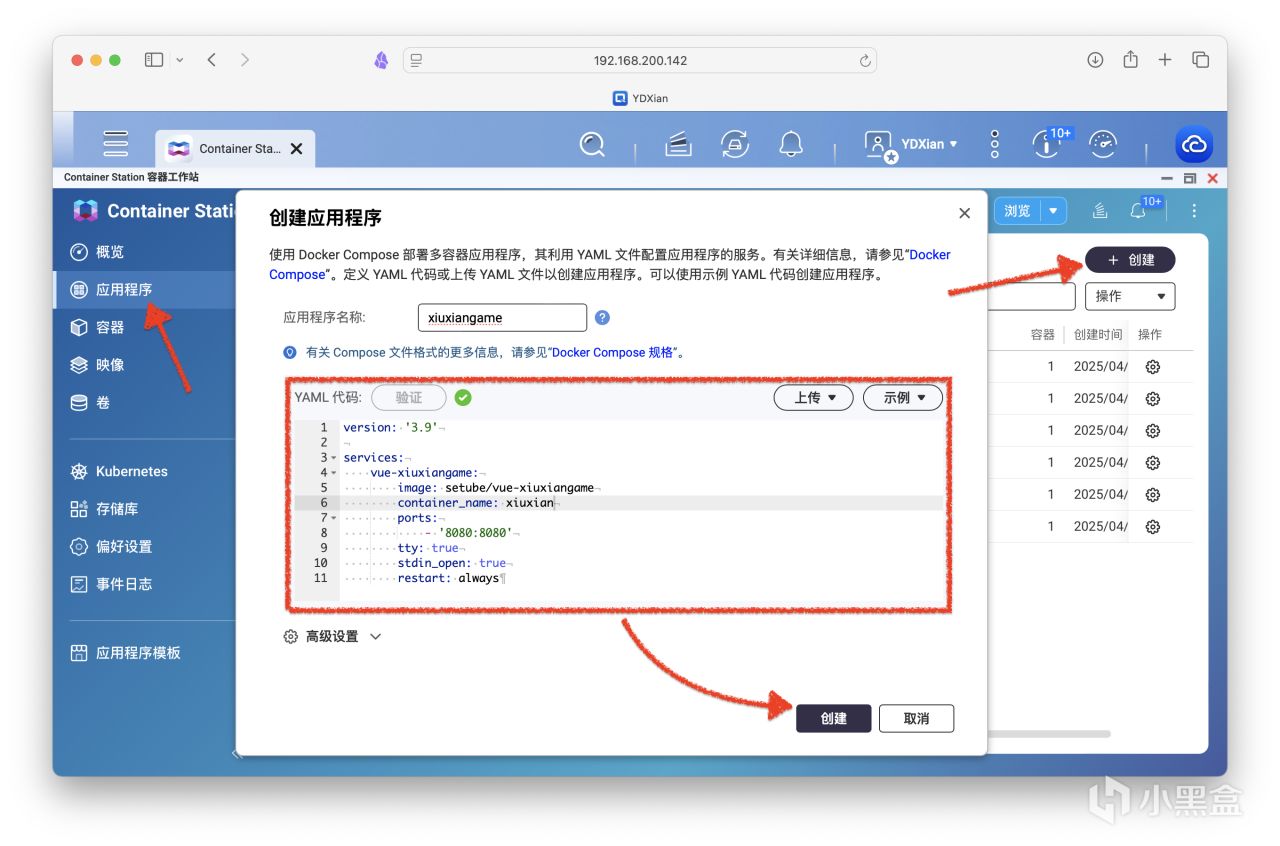Open the Container Station three-dot menu
The image size is (1280, 846).
pos(1194,211)
